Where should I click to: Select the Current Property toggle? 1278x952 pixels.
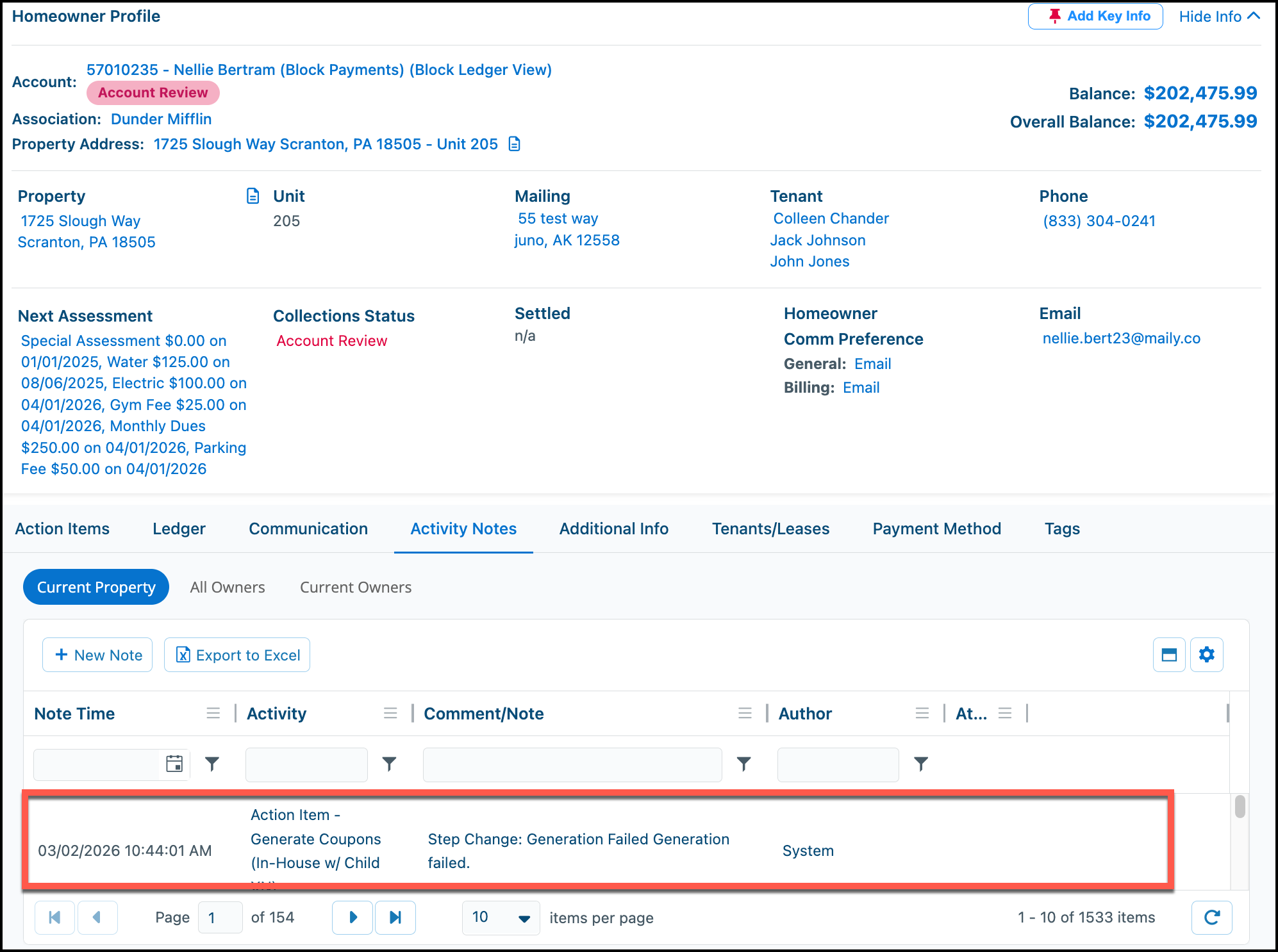(x=96, y=587)
